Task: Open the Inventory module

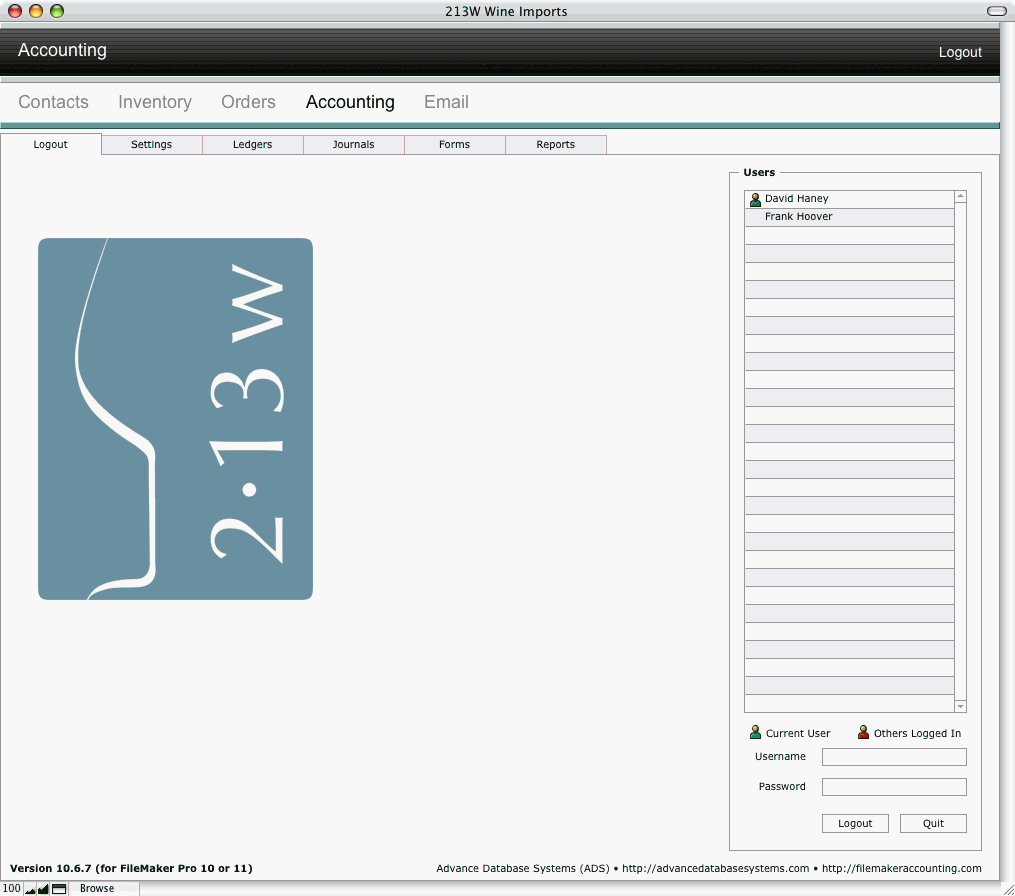Action: click(x=155, y=102)
